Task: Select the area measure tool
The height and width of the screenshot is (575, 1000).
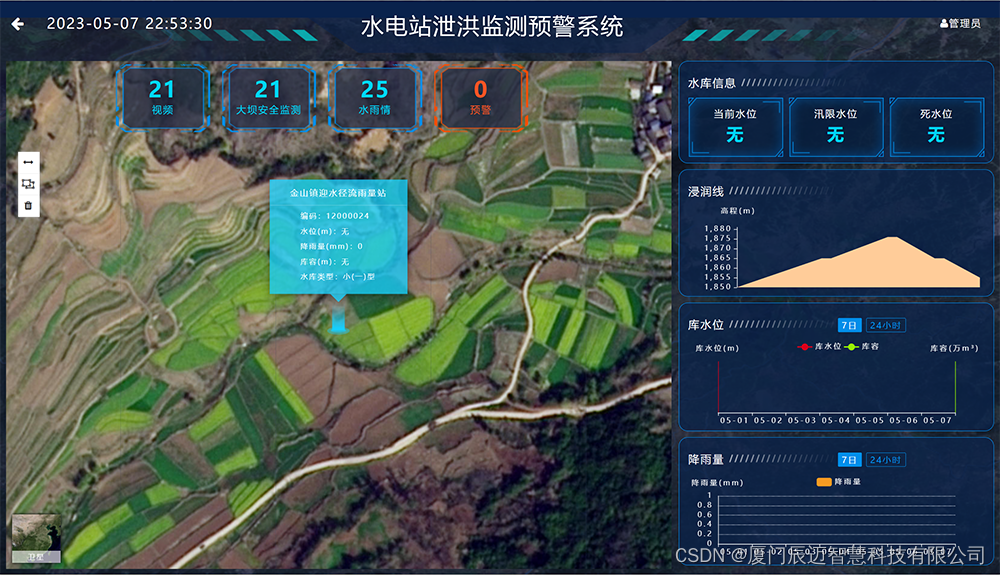Action: pos(28,184)
